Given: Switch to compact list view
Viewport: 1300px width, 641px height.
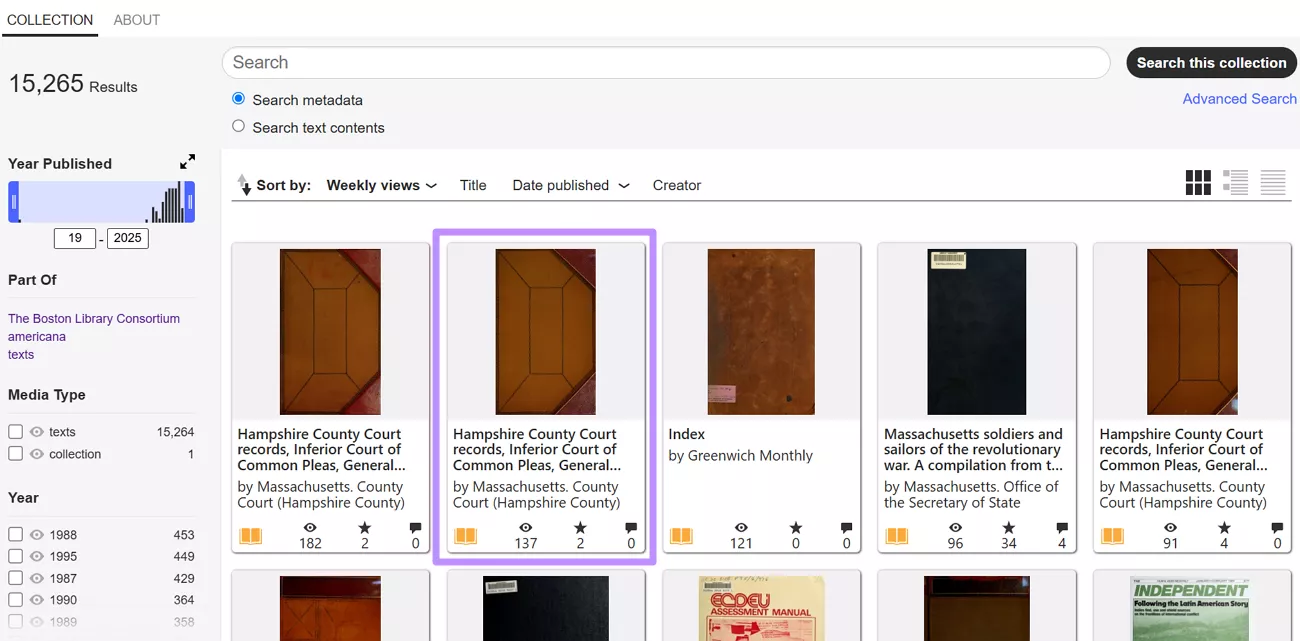Looking at the screenshot, I should click(1272, 182).
